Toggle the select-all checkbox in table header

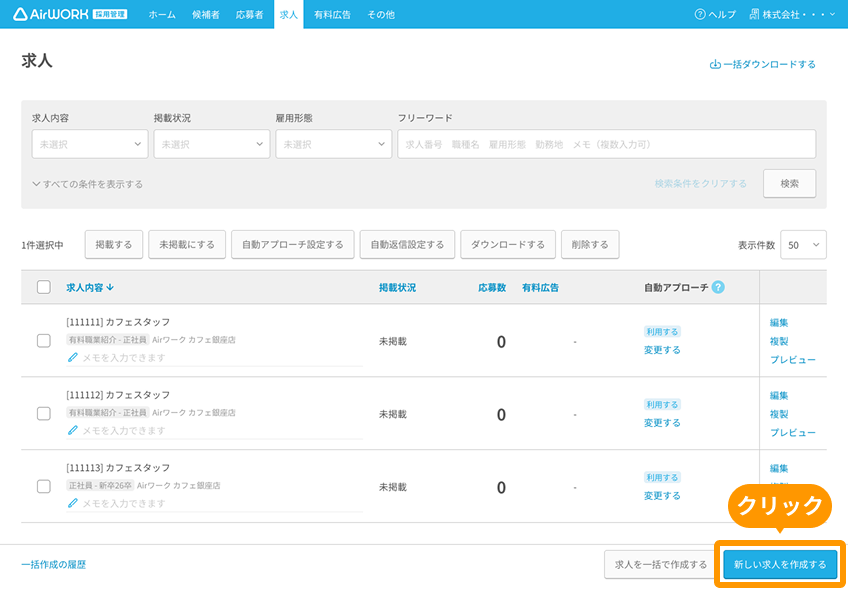tap(44, 287)
